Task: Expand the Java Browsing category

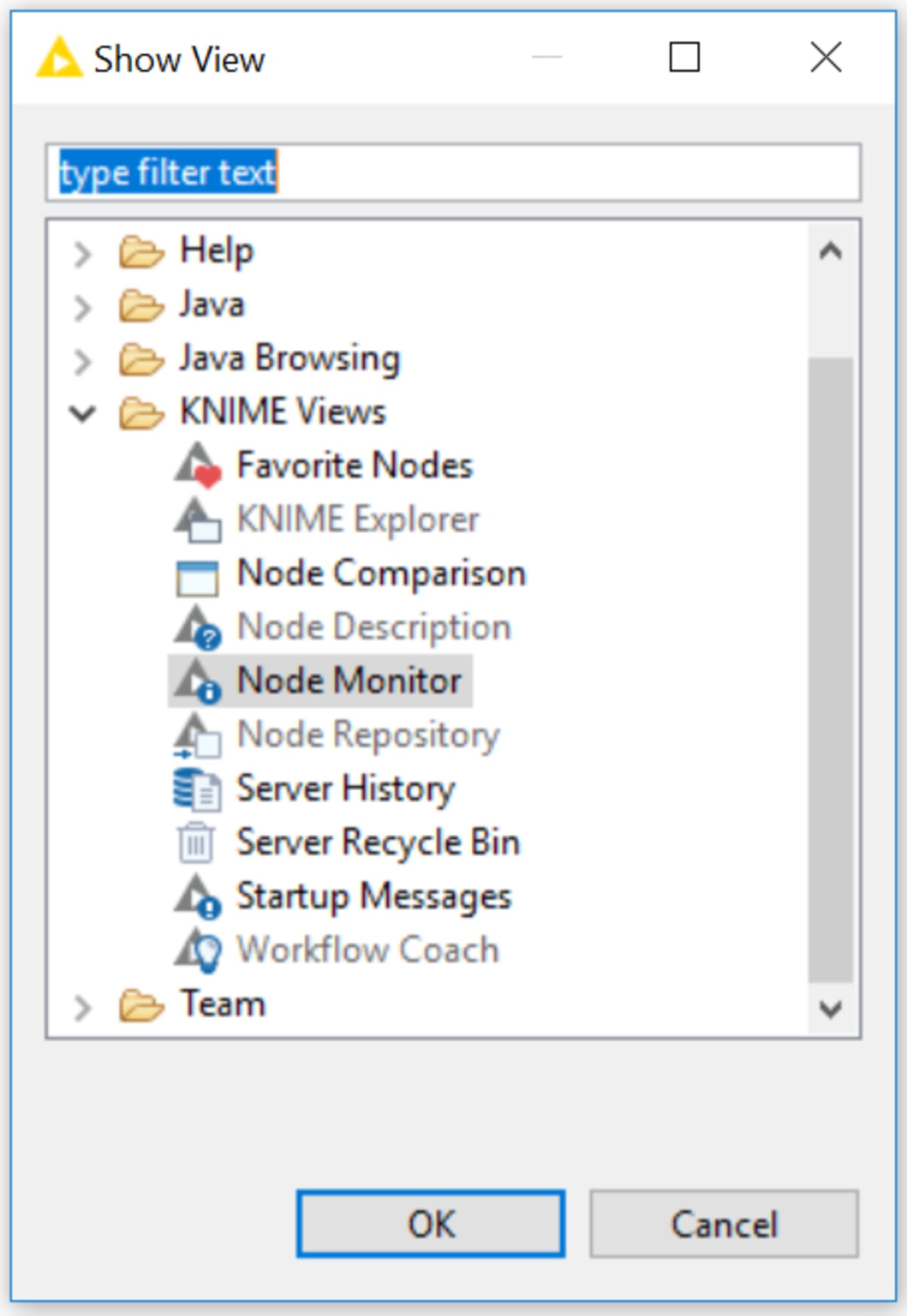Action: pos(83,361)
